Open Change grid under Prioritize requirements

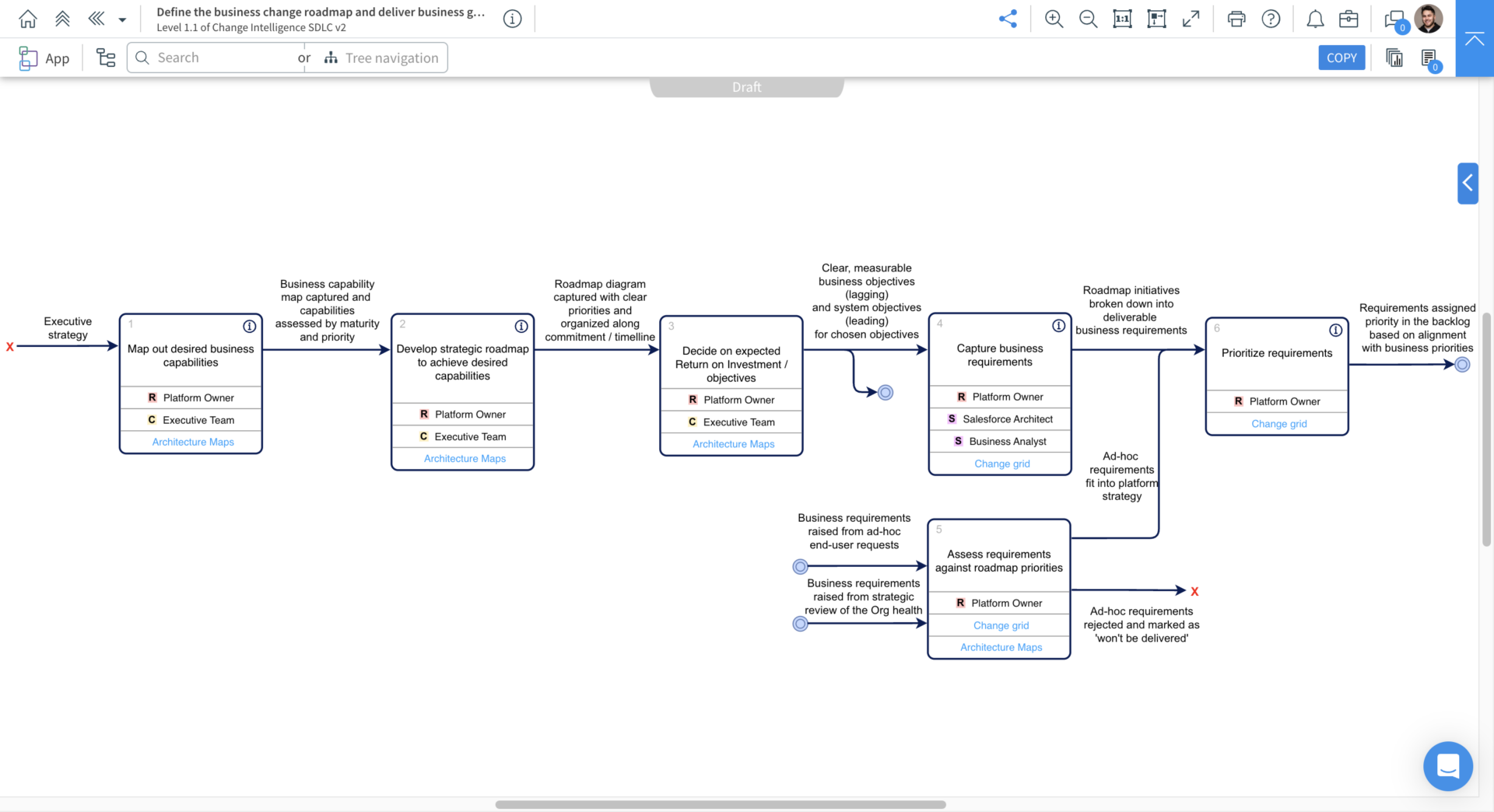coord(1278,423)
